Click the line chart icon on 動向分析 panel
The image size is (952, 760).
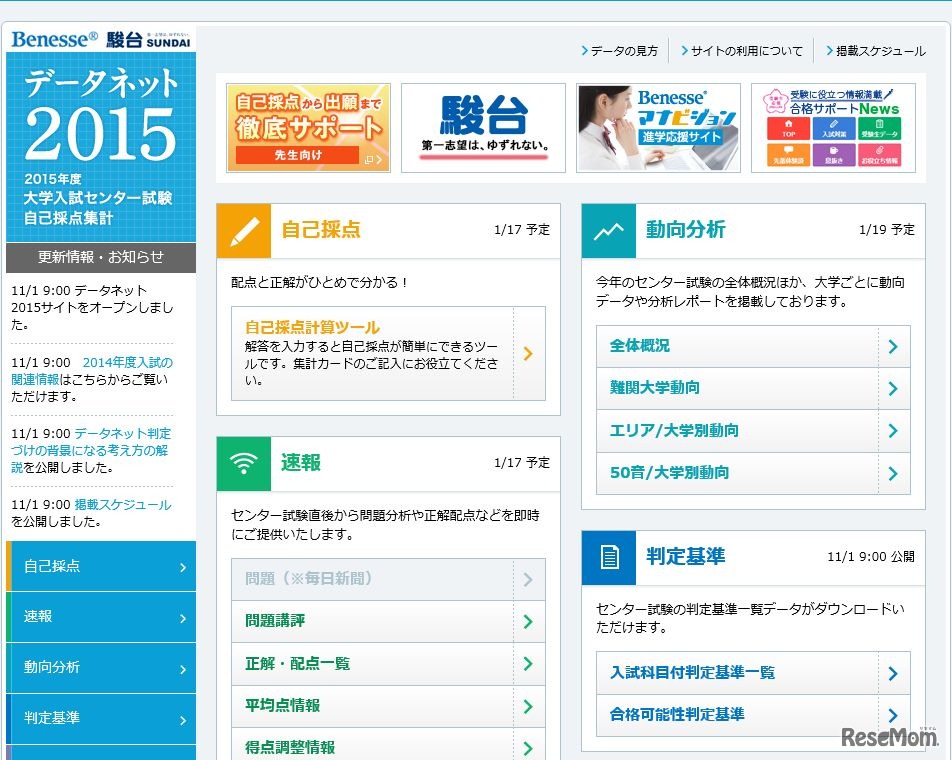pos(610,229)
